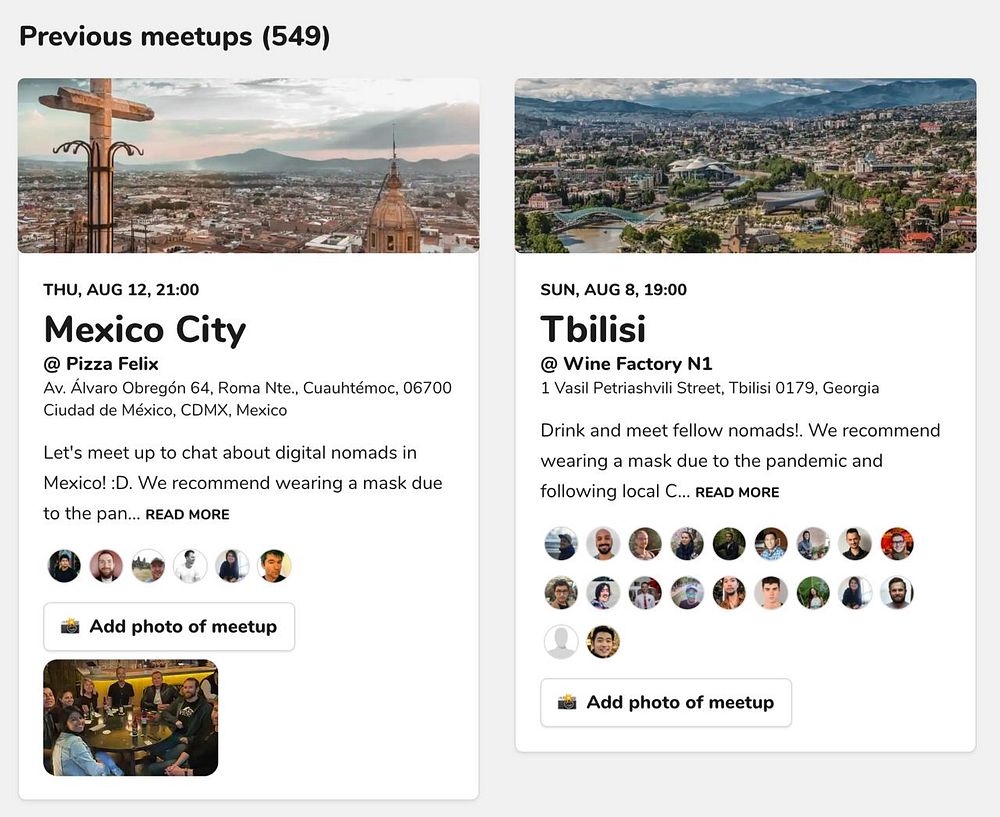
Task: Click Add photo of meetup for Tbilisi
Action: tap(666, 702)
